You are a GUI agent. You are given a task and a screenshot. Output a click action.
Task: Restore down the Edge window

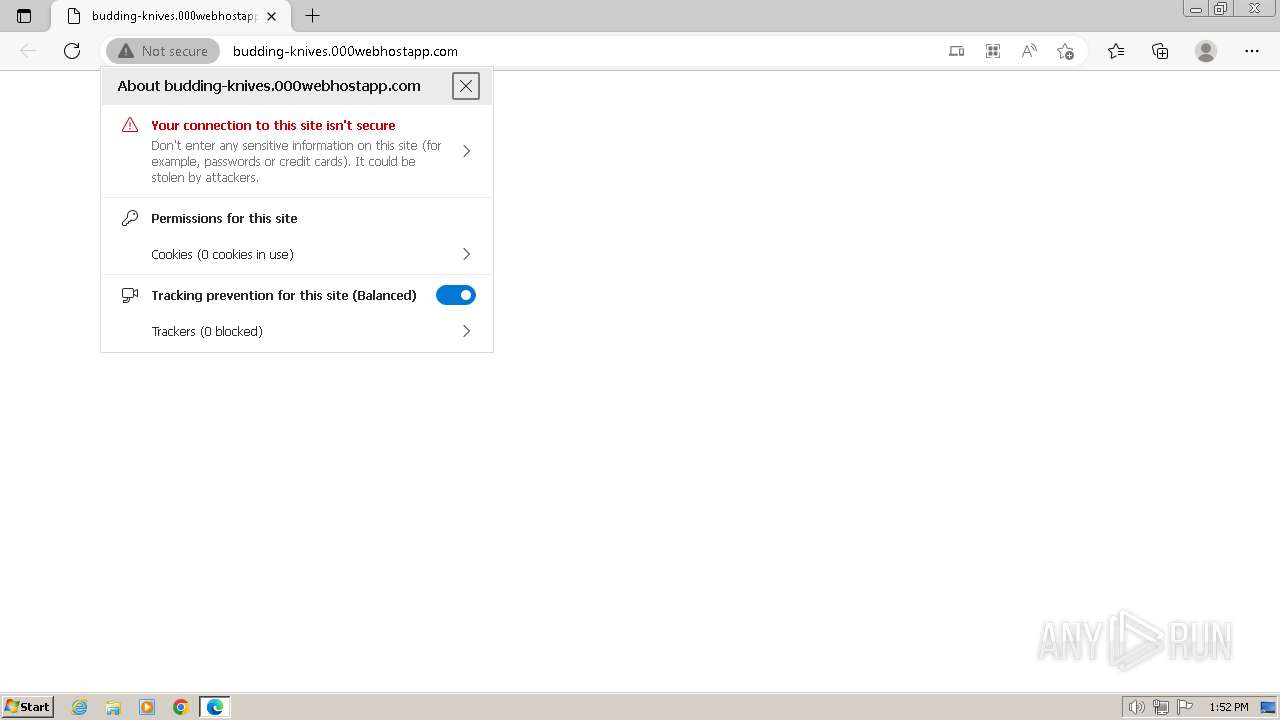tap(1221, 9)
